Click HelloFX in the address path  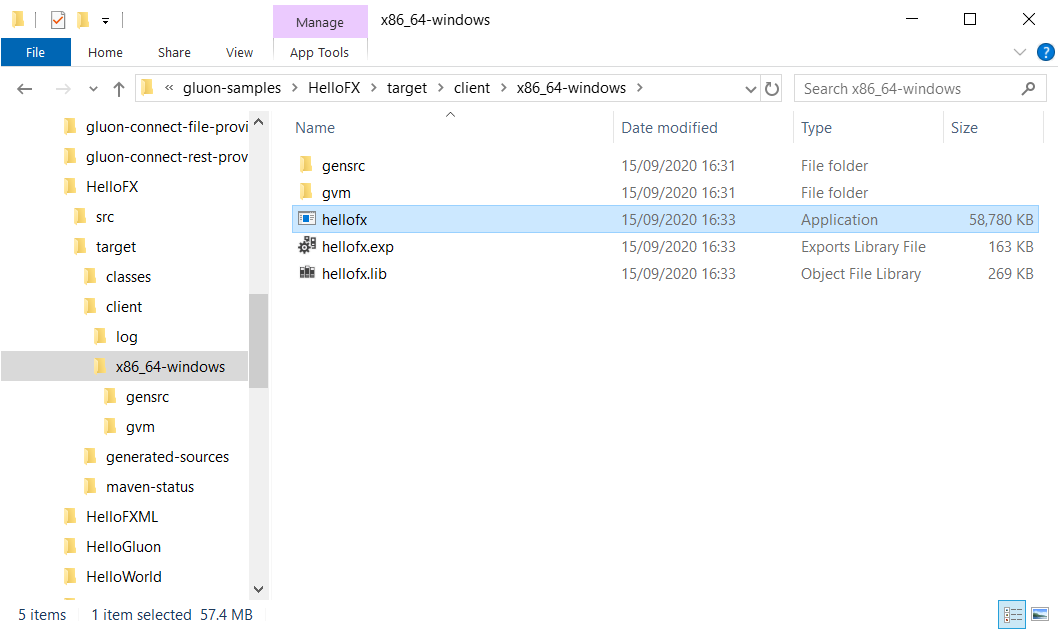[334, 88]
